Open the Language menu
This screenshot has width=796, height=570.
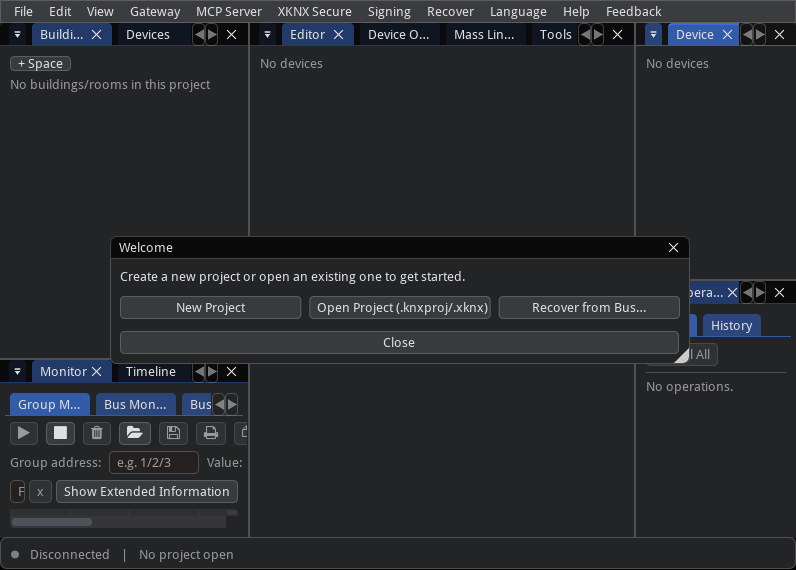pyautogui.click(x=518, y=11)
